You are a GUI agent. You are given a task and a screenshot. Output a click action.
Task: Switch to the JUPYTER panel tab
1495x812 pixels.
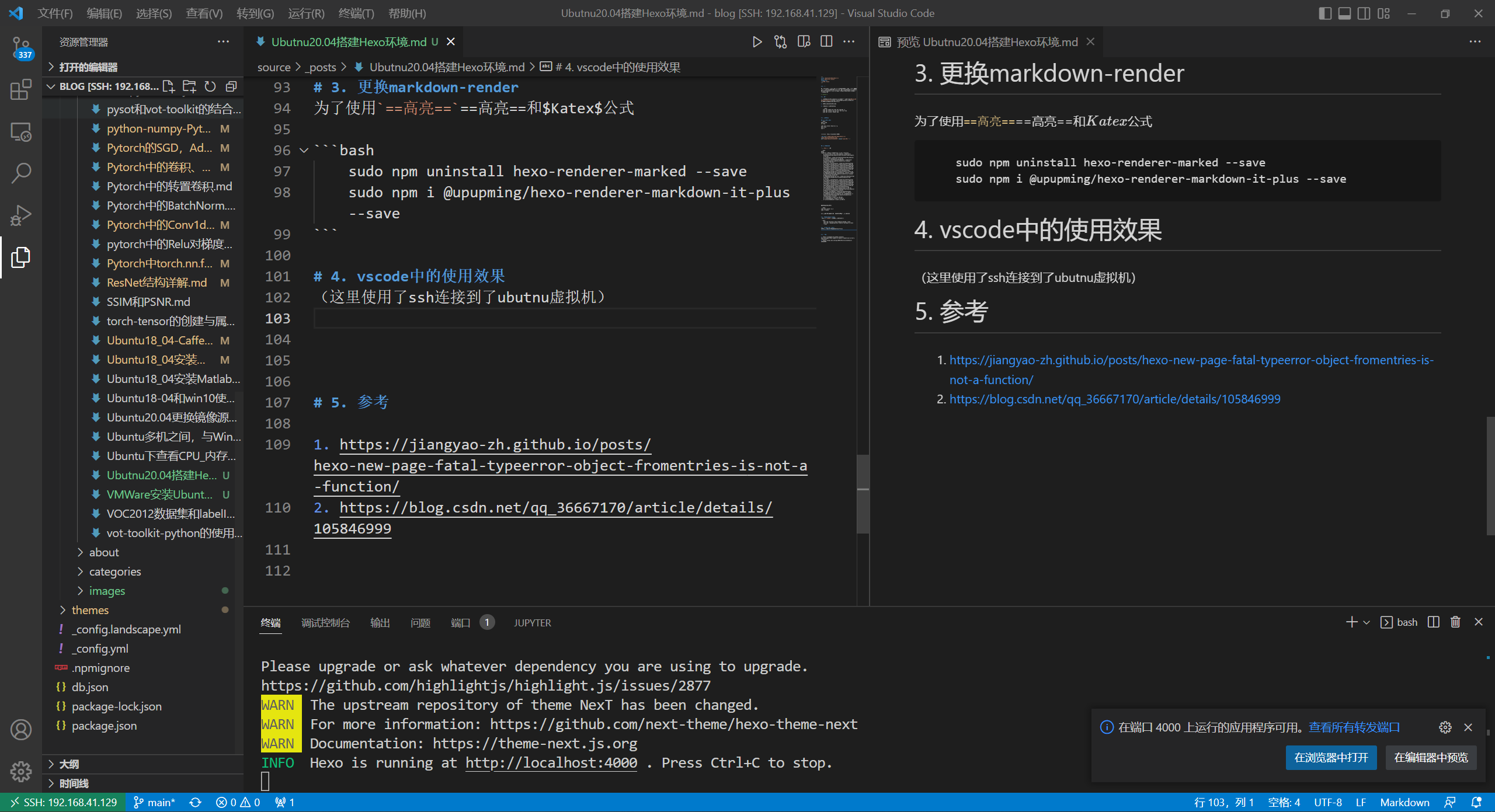point(533,623)
